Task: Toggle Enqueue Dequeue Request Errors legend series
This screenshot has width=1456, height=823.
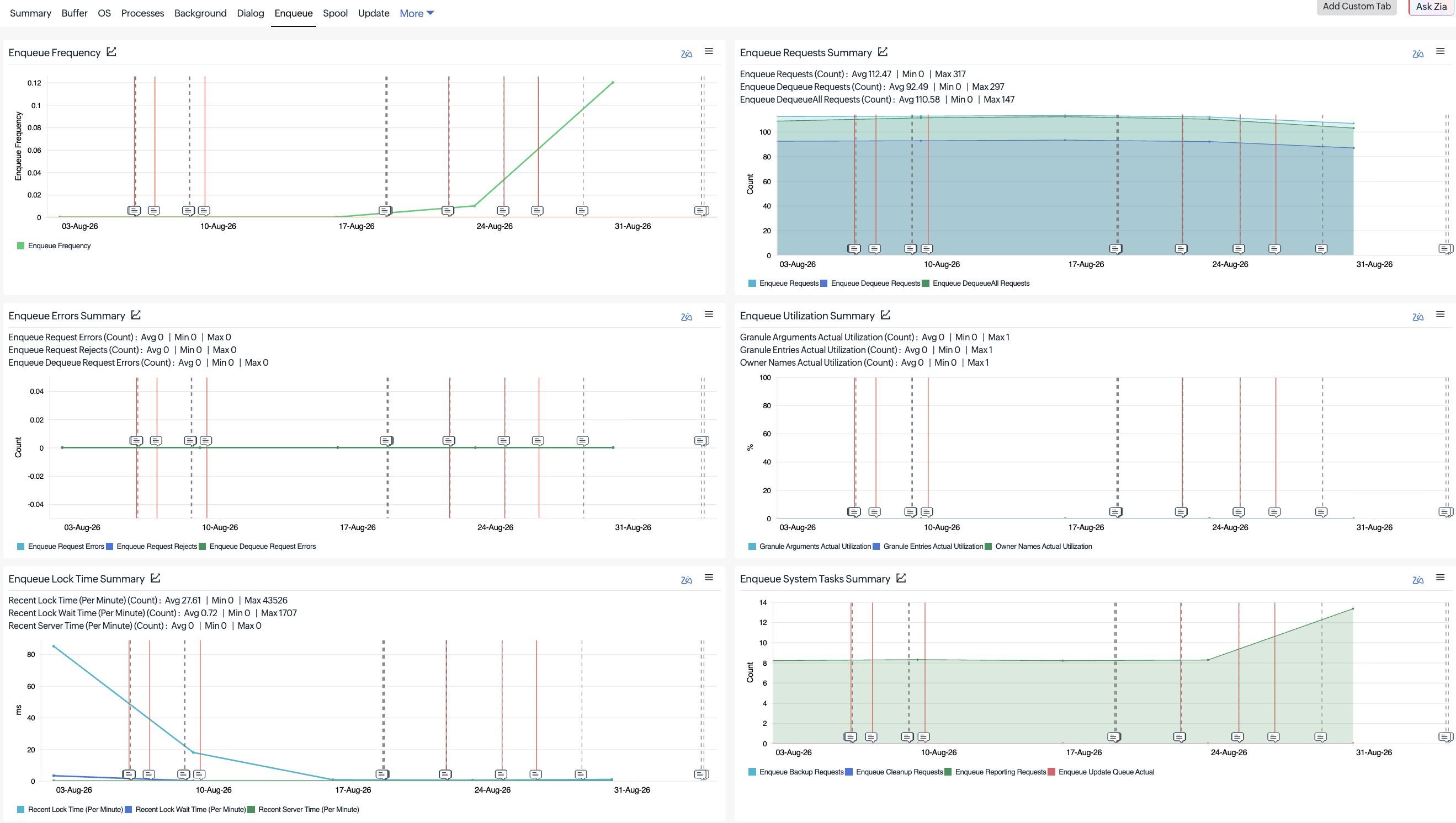Action: pos(257,546)
